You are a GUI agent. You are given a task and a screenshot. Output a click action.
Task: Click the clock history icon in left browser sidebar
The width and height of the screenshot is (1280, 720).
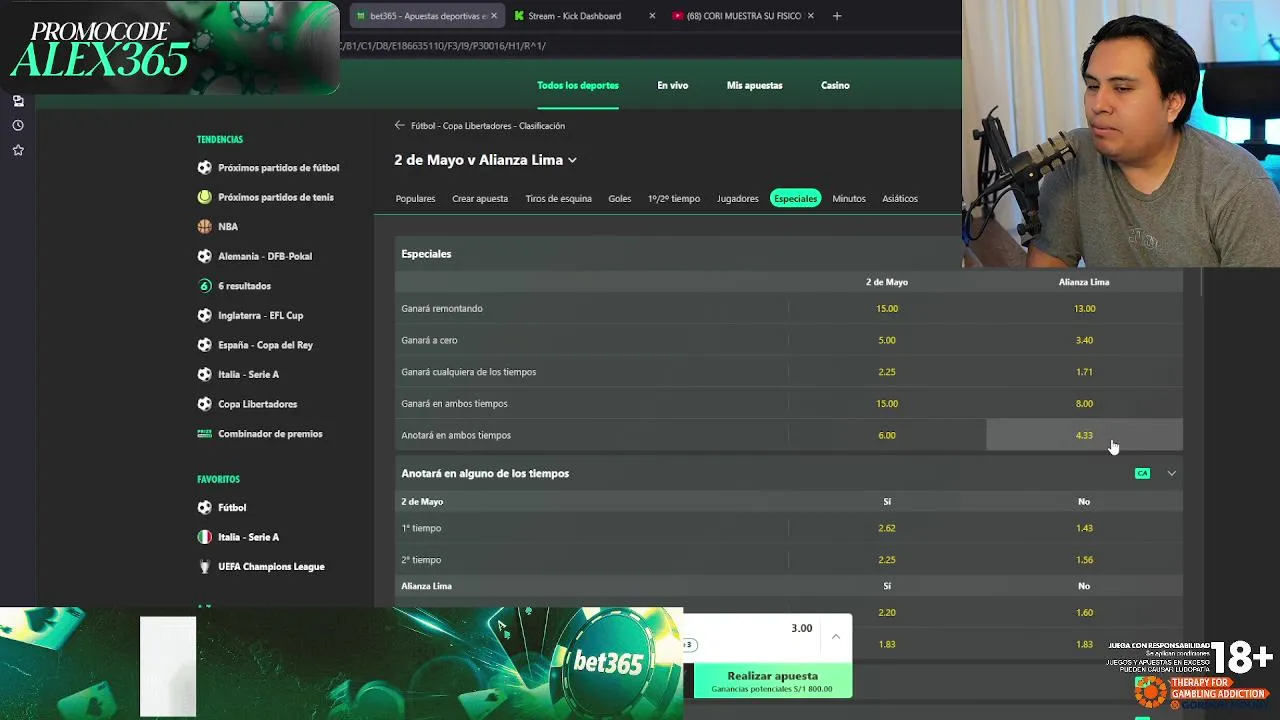point(18,125)
